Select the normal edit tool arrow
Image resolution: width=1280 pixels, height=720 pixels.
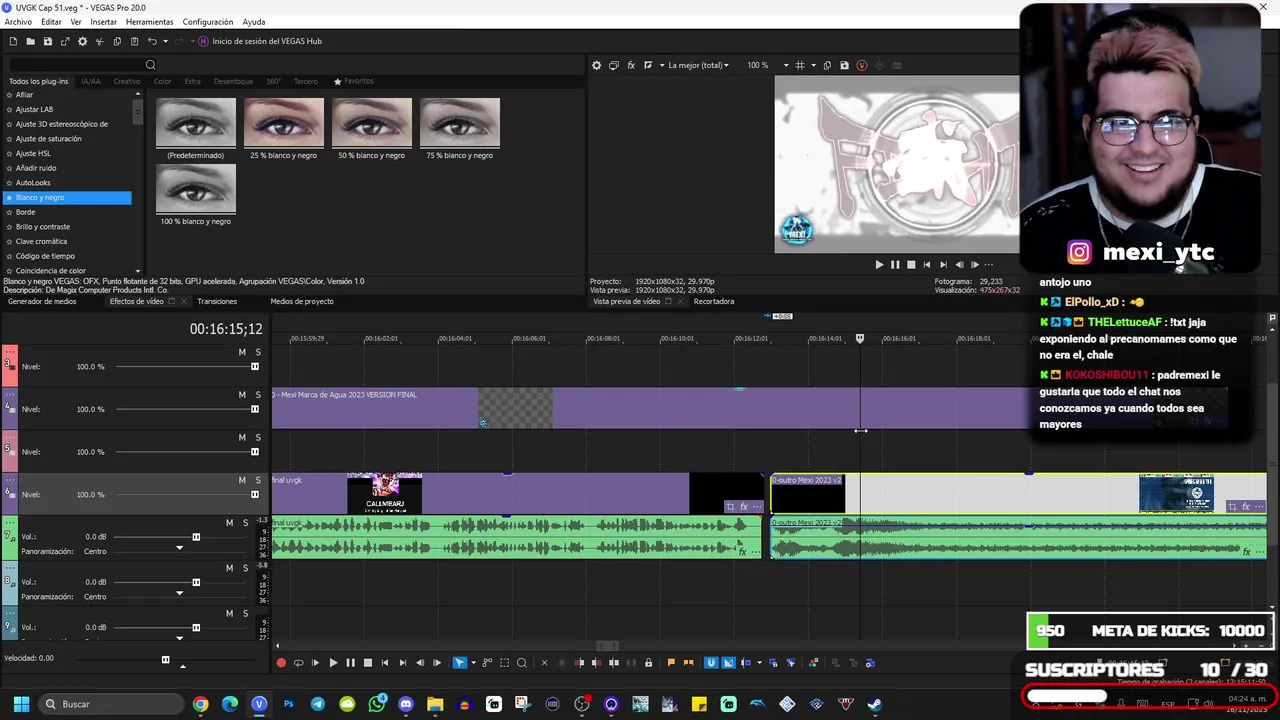click(x=459, y=662)
